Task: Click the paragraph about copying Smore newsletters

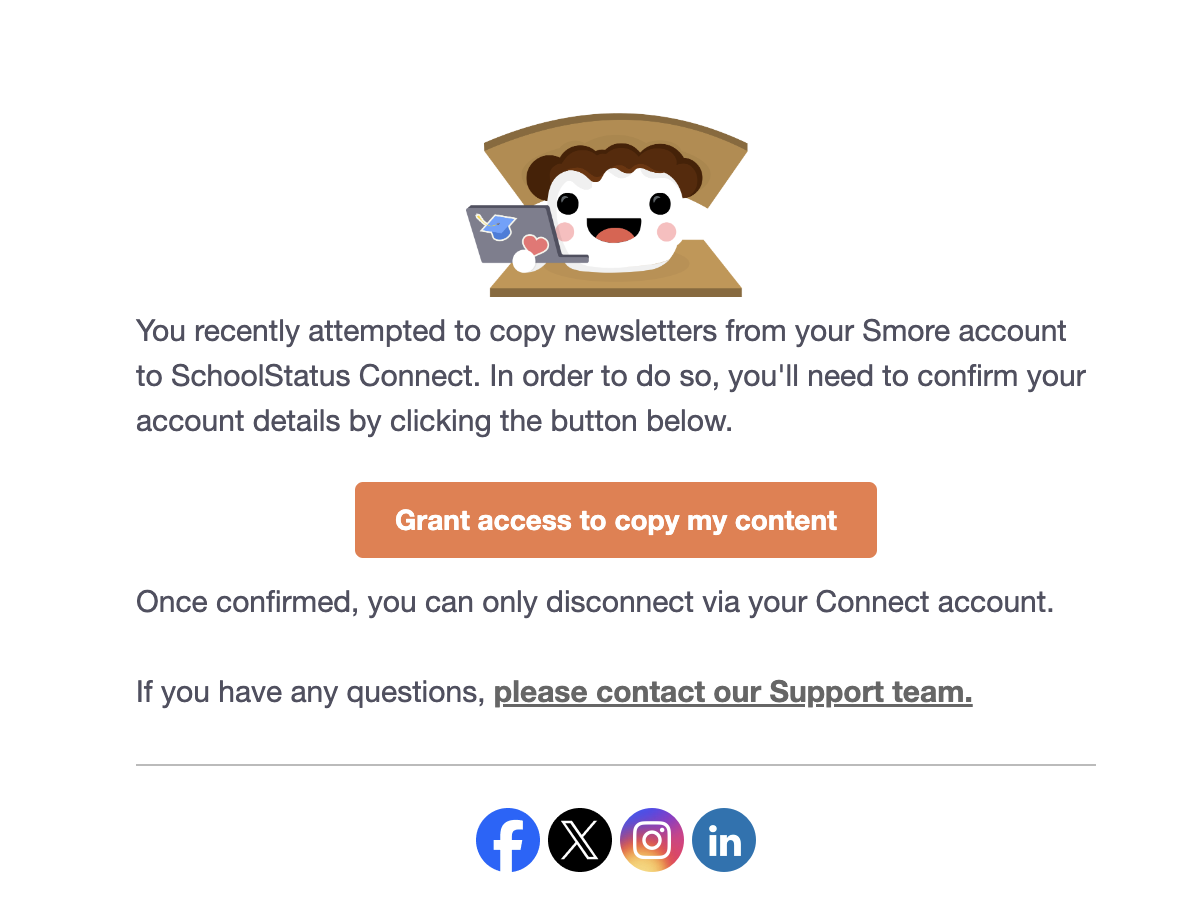Action: tap(611, 376)
